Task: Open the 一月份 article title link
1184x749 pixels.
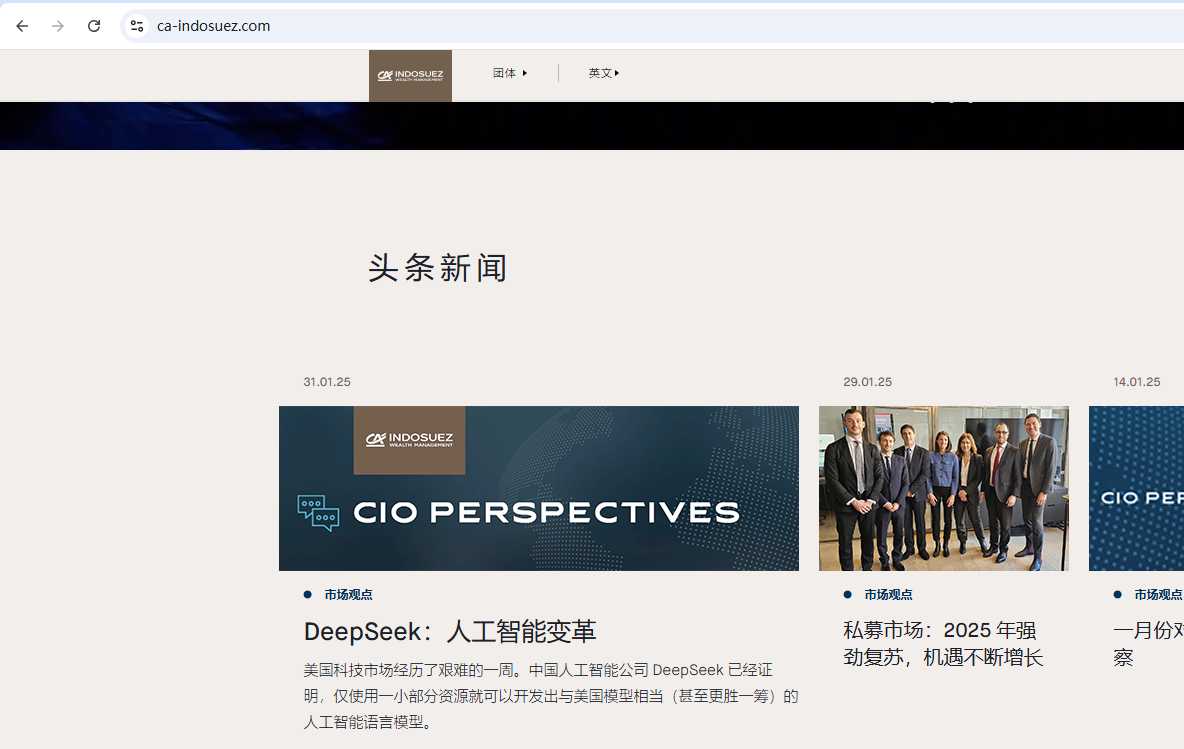Action: [1148, 643]
